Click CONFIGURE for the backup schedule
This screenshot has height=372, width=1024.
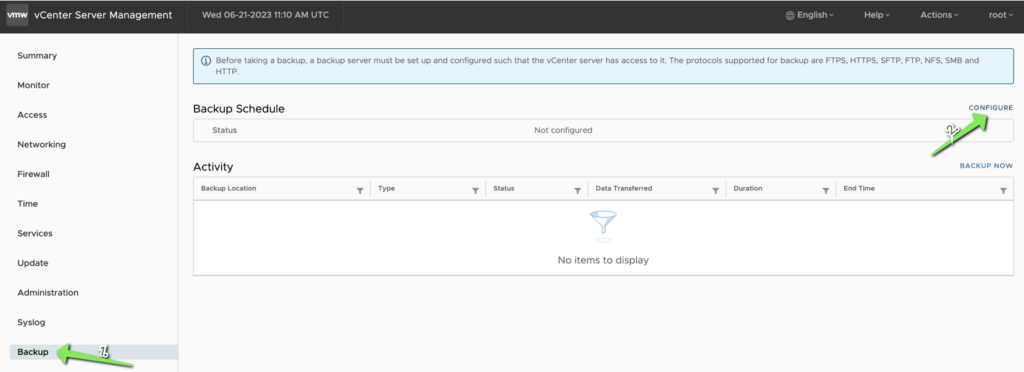point(991,108)
